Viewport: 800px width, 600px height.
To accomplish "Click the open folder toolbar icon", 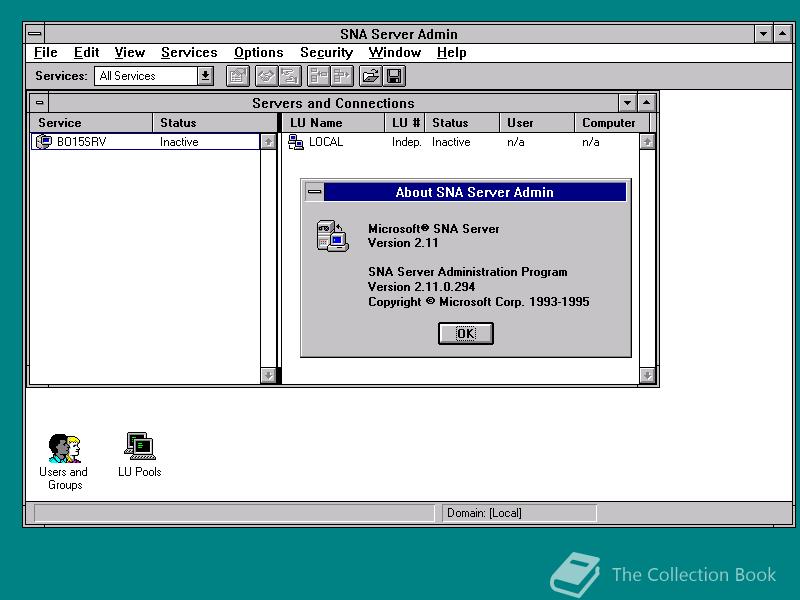I will (x=370, y=77).
